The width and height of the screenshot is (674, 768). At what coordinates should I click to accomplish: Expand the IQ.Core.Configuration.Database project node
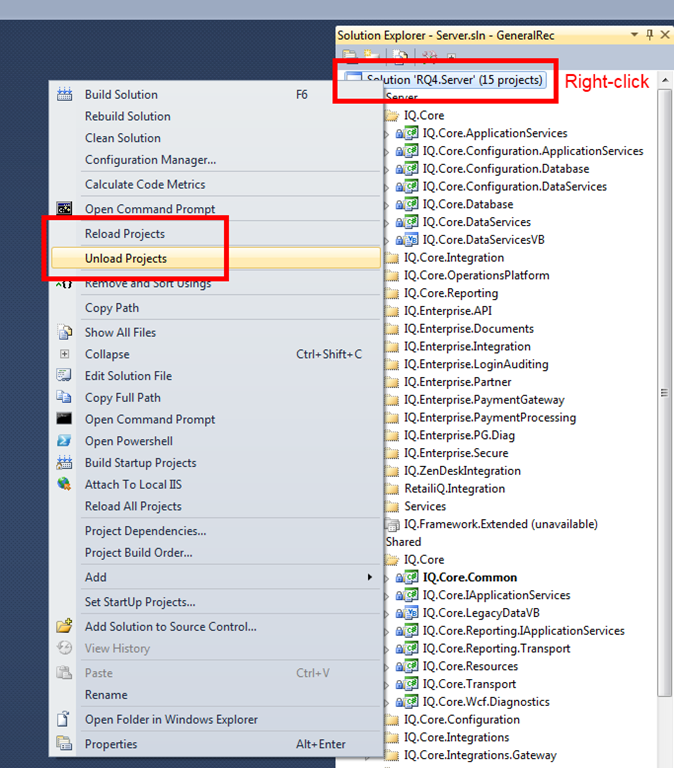tap(386, 169)
